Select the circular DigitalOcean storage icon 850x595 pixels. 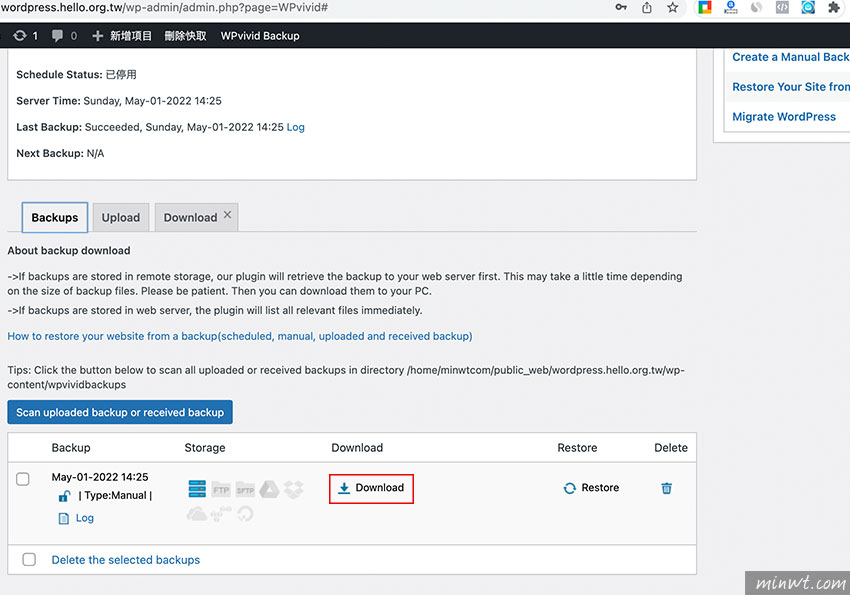click(245, 513)
